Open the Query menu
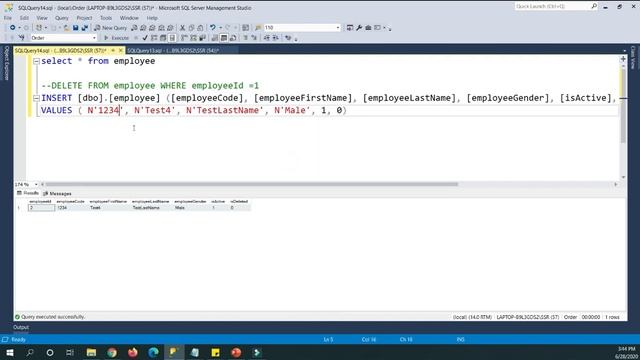Image resolution: width=640 pixels, height=360 pixels. [62, 18]
